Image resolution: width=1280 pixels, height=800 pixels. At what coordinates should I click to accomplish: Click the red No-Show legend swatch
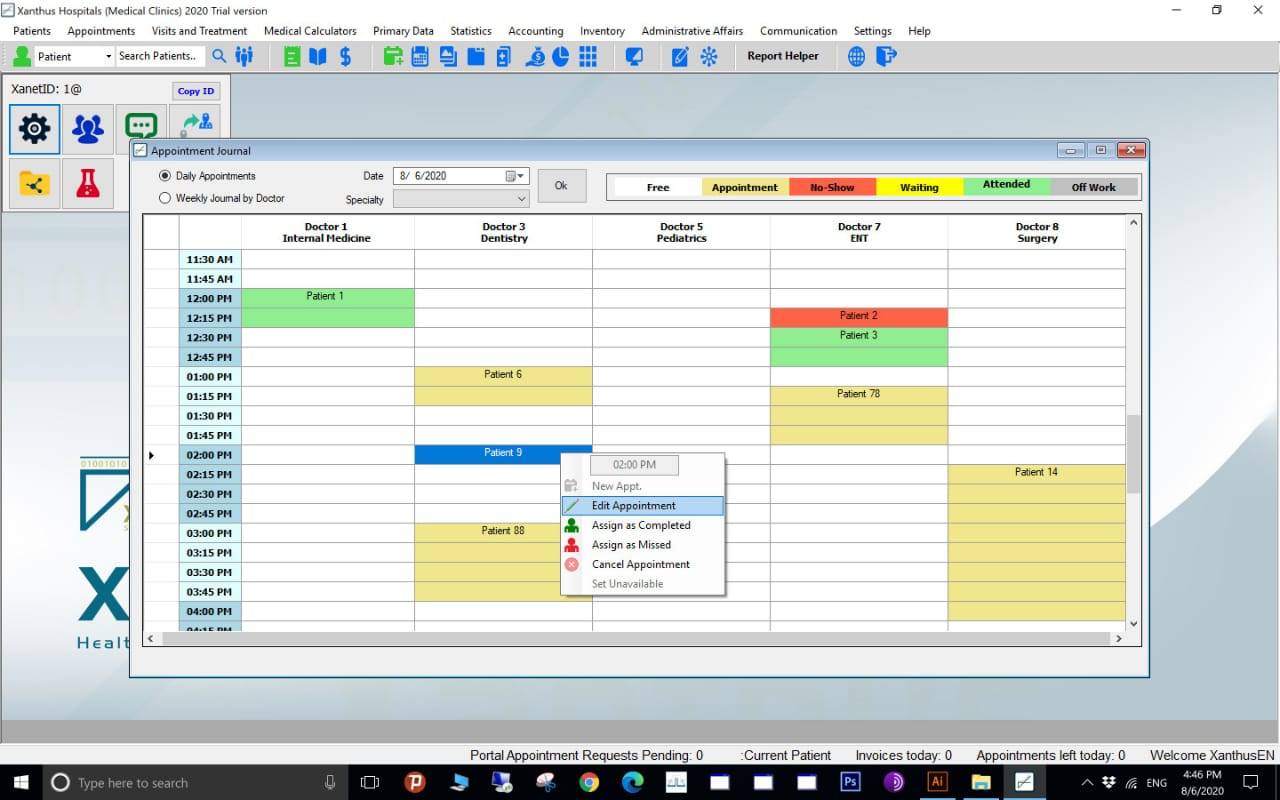[831, 187]
